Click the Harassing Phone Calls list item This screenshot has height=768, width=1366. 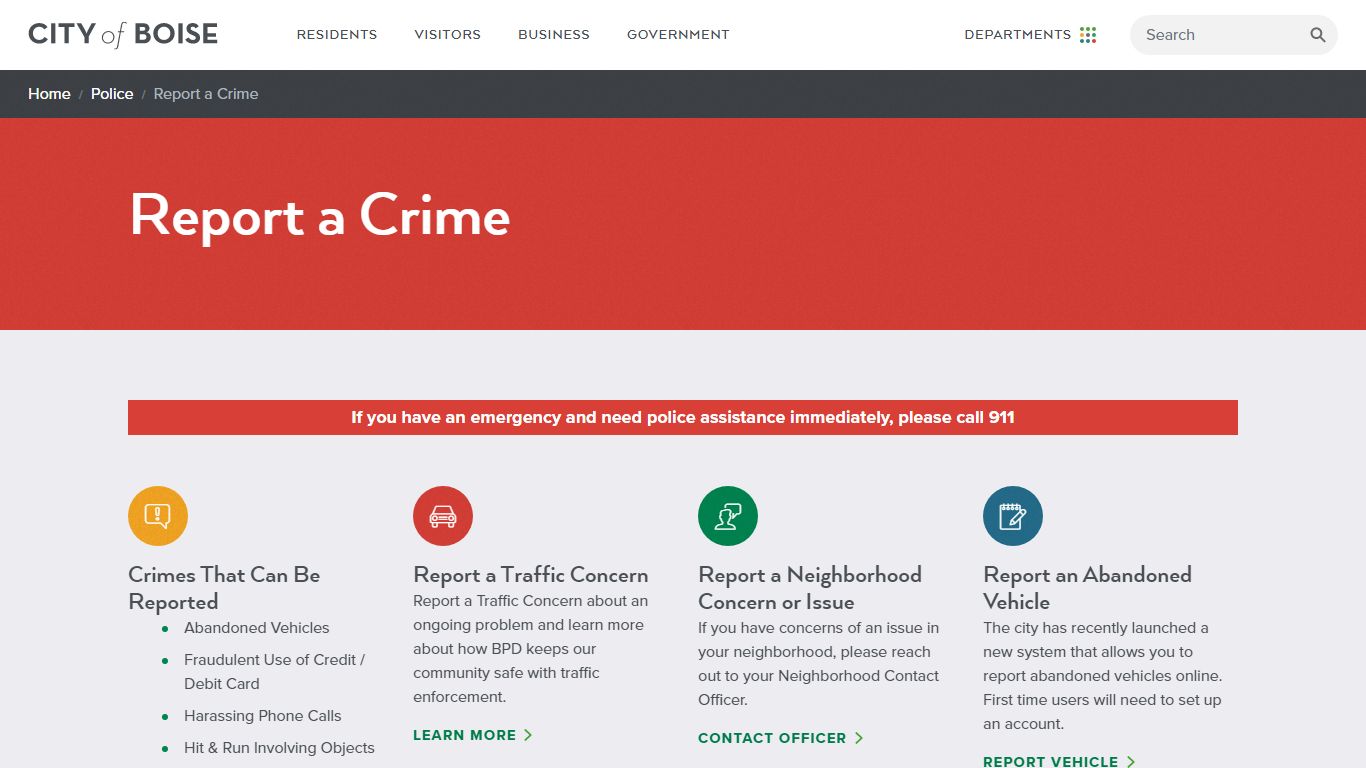pos(263,716)
